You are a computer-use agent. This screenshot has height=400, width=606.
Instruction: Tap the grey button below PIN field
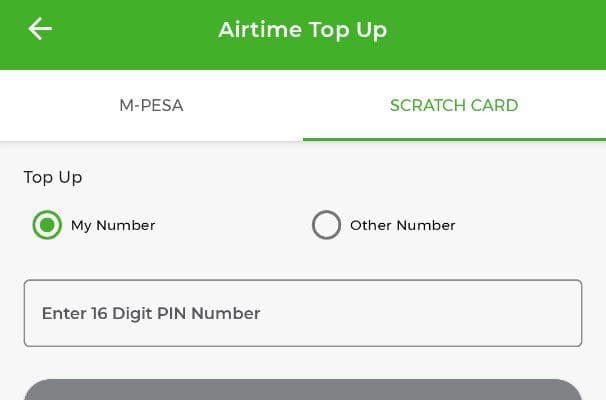tap(303, 390)
